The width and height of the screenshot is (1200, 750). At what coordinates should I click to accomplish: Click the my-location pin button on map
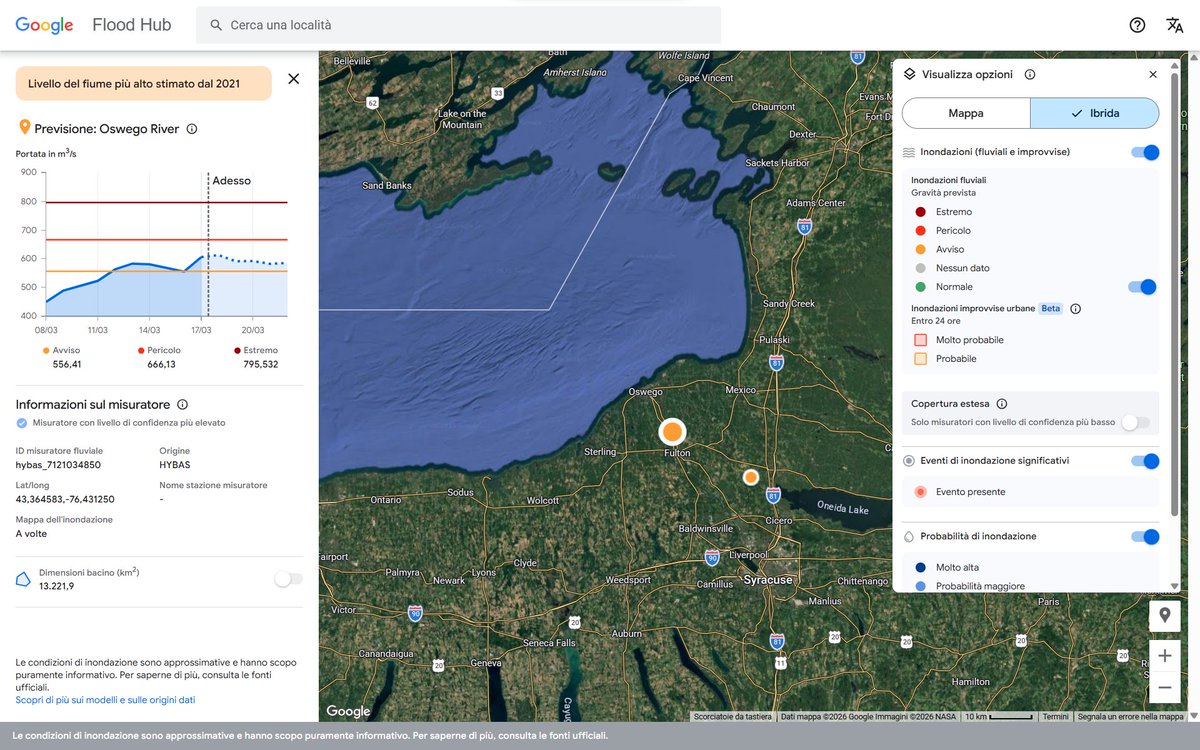click(1165, 616)
